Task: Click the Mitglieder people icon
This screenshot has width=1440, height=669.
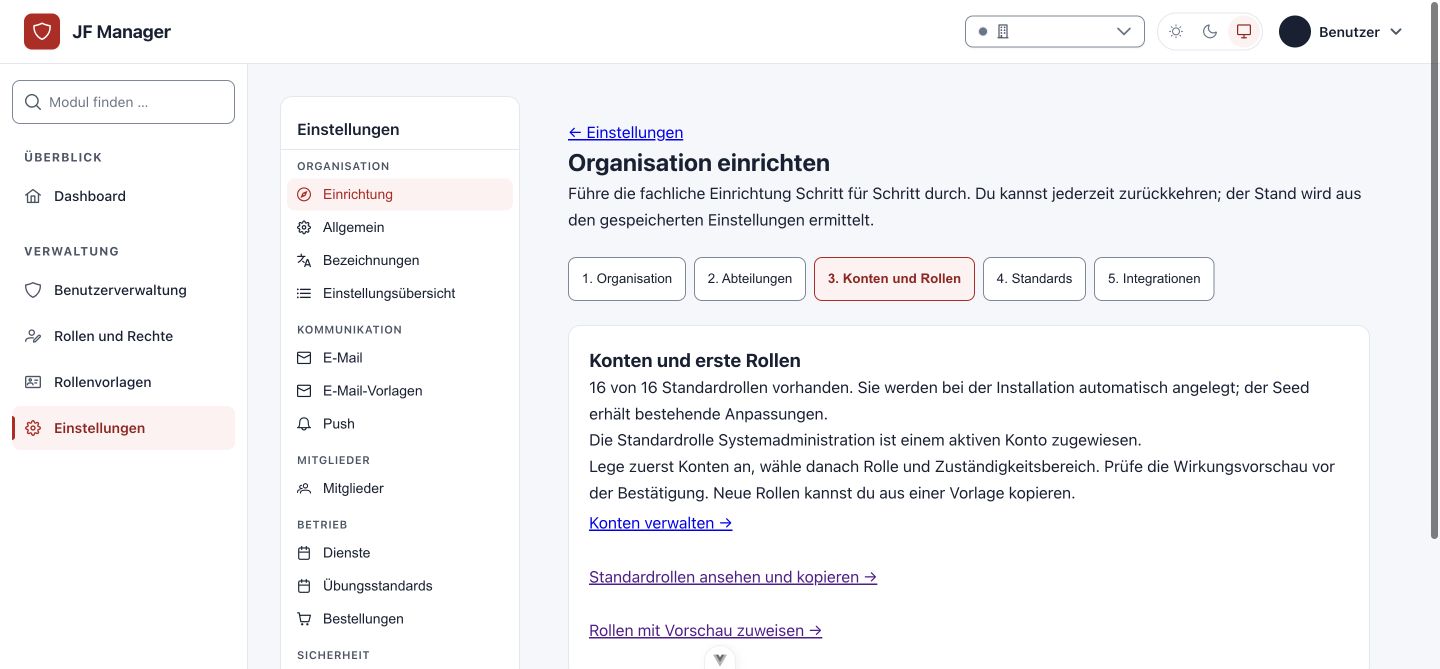Action: 304,488
